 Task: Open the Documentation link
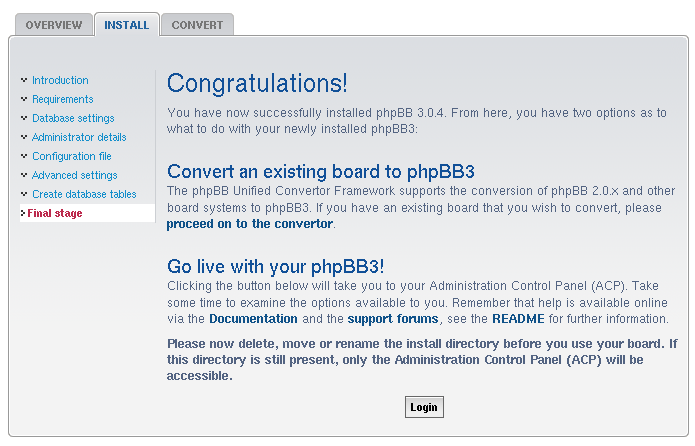253,319
